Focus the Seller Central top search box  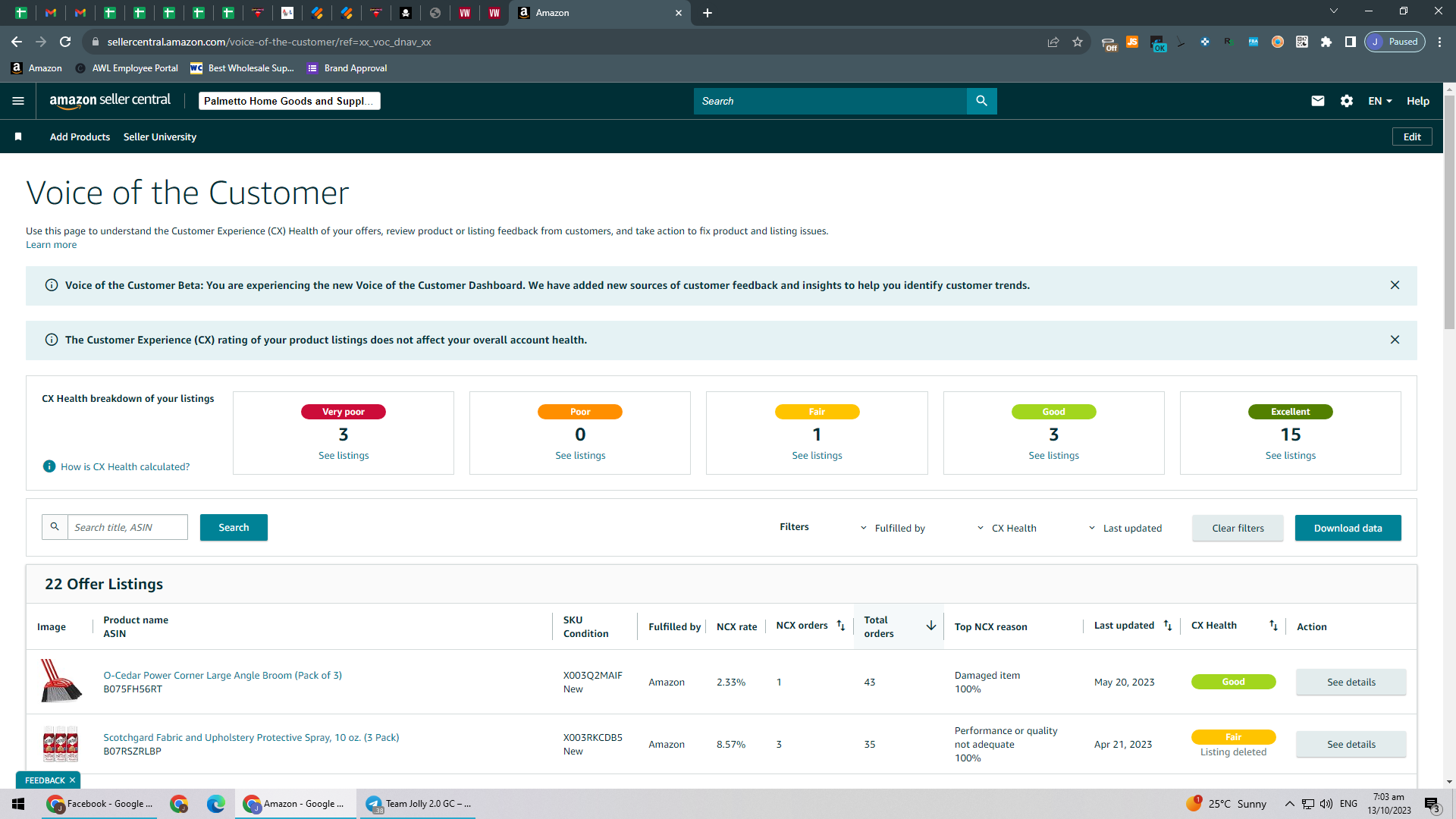coord(830,101)
